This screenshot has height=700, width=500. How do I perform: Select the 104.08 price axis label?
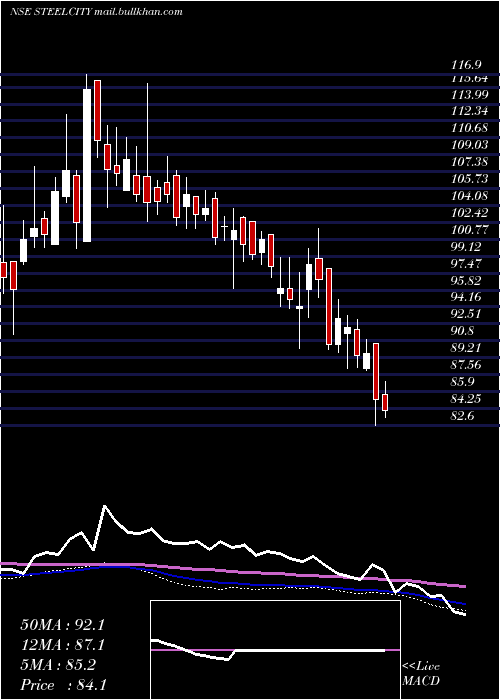pos(469,196)
